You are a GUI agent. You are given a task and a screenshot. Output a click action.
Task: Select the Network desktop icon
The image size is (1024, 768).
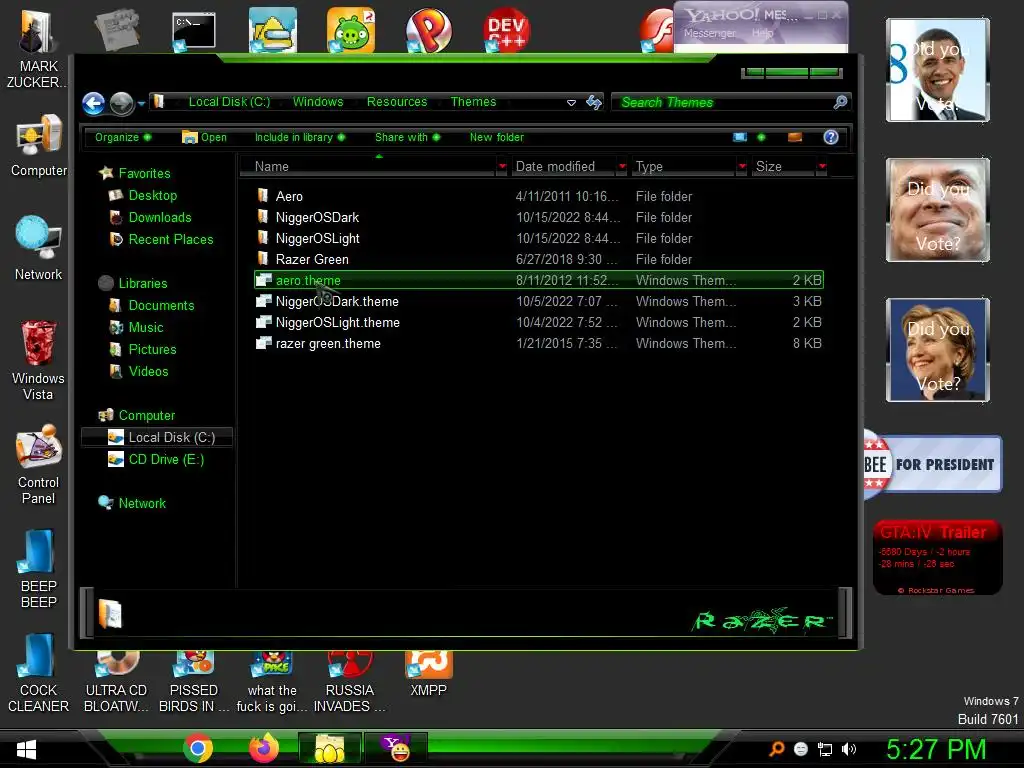[x=39, y=248]
